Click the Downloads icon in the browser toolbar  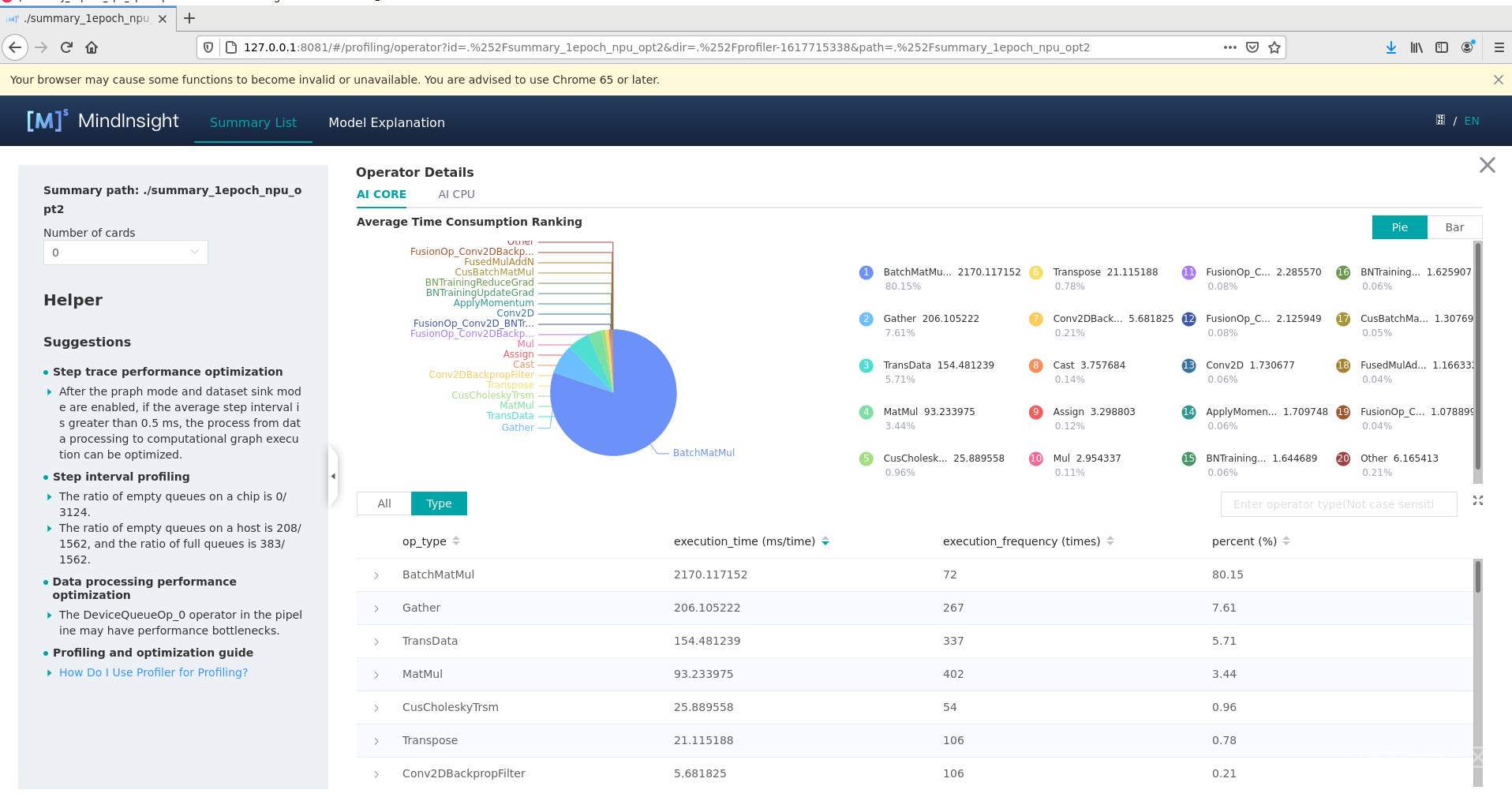[x=1390, y=47]
